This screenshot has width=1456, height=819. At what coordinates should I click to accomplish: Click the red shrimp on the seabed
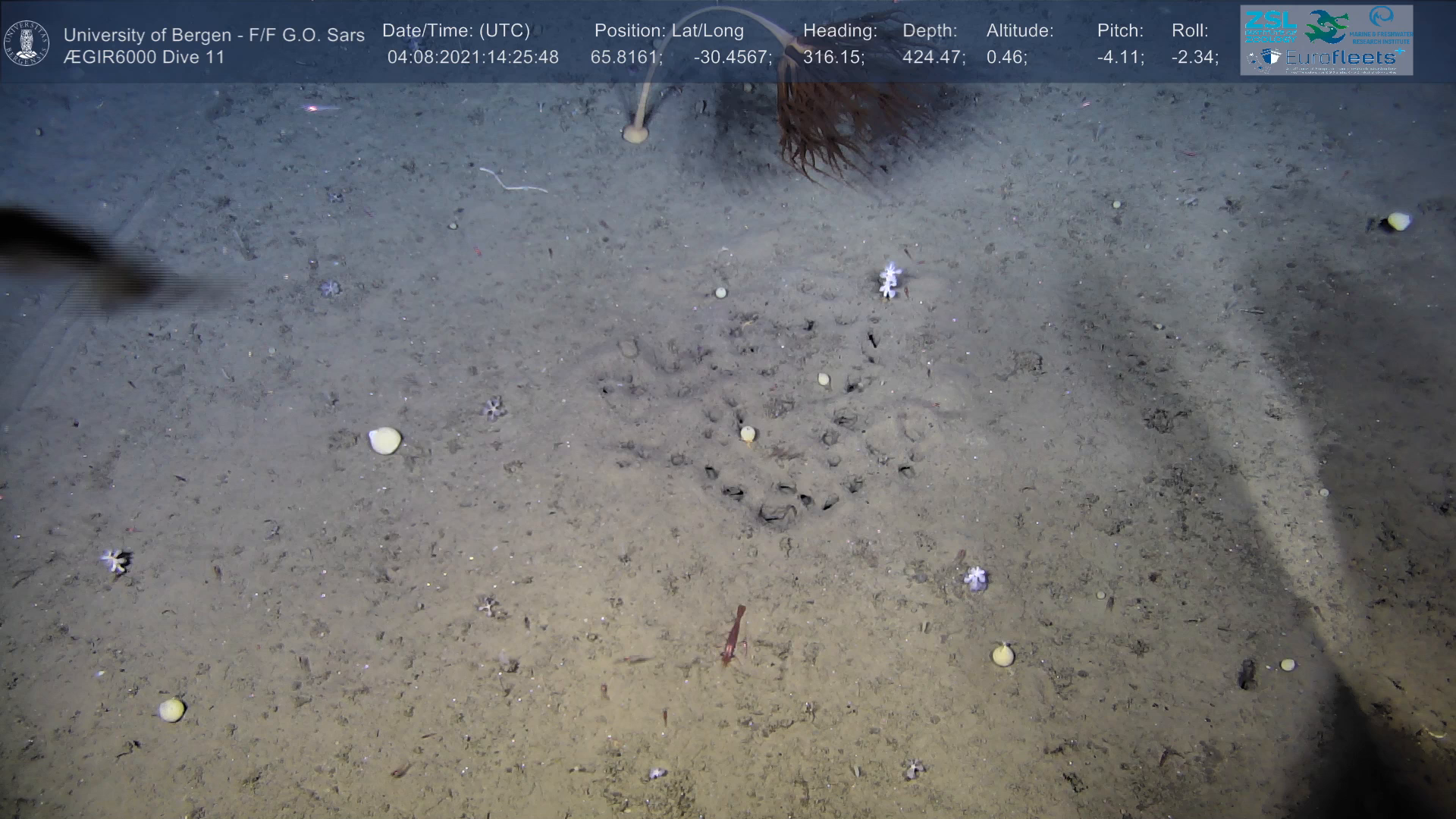[733, 635]
